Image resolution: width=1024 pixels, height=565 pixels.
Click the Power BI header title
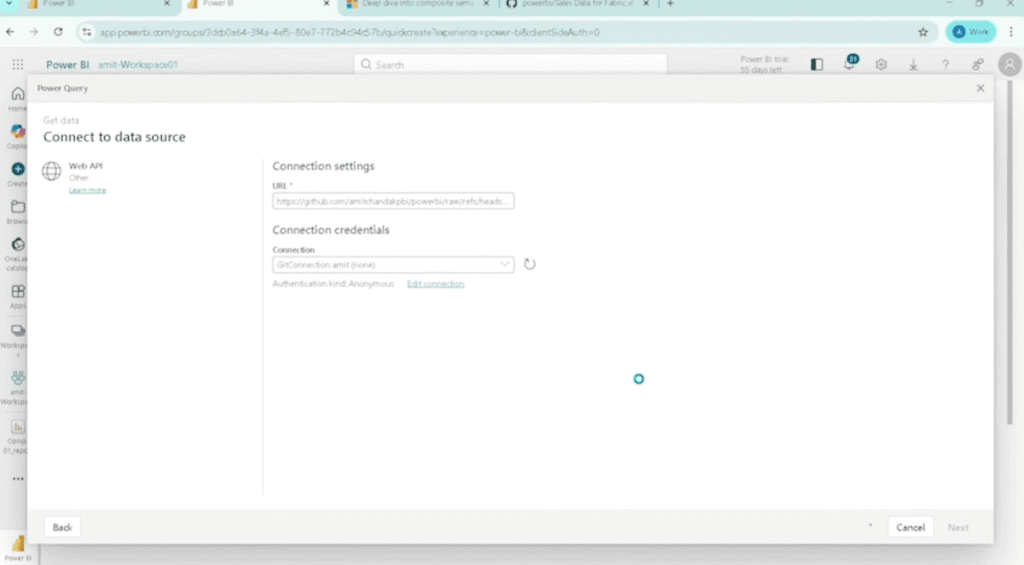point(67,65)
